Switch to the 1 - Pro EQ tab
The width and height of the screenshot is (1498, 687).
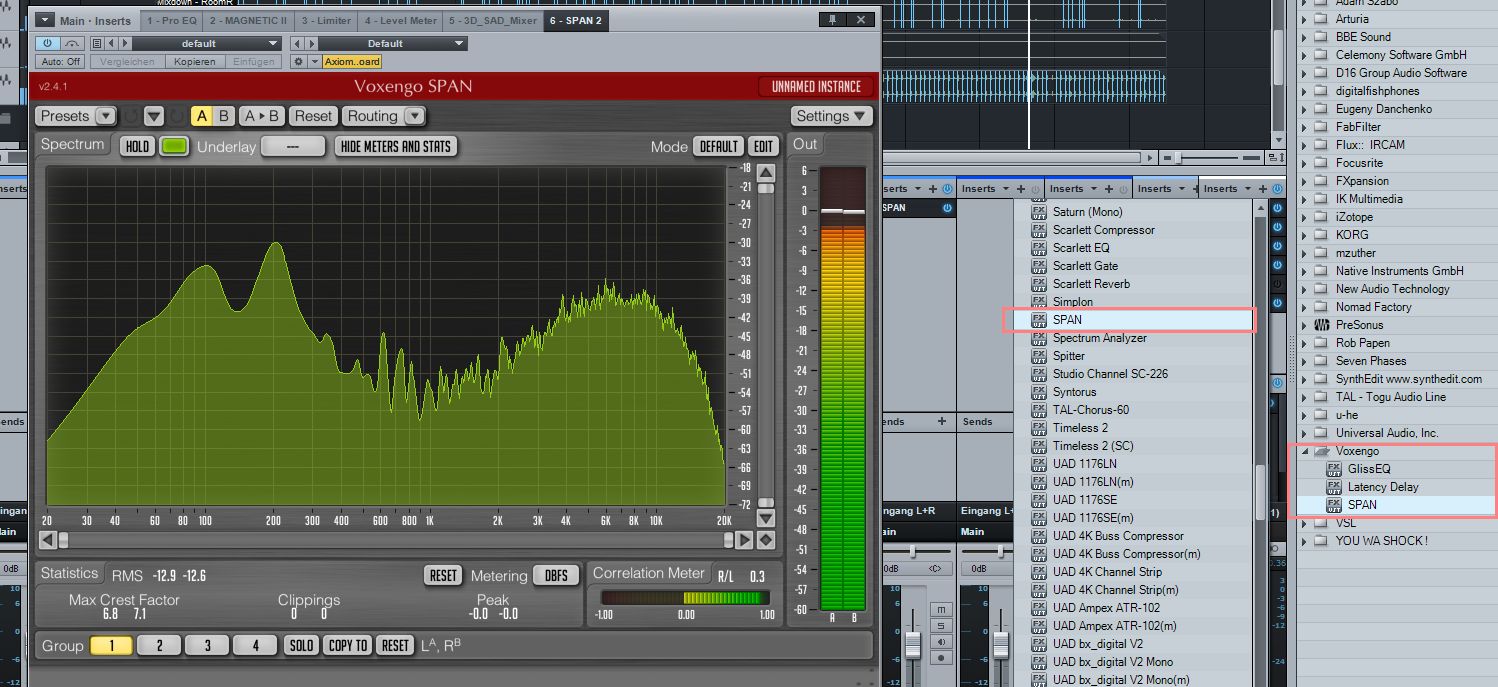click(x=171, y=20)
